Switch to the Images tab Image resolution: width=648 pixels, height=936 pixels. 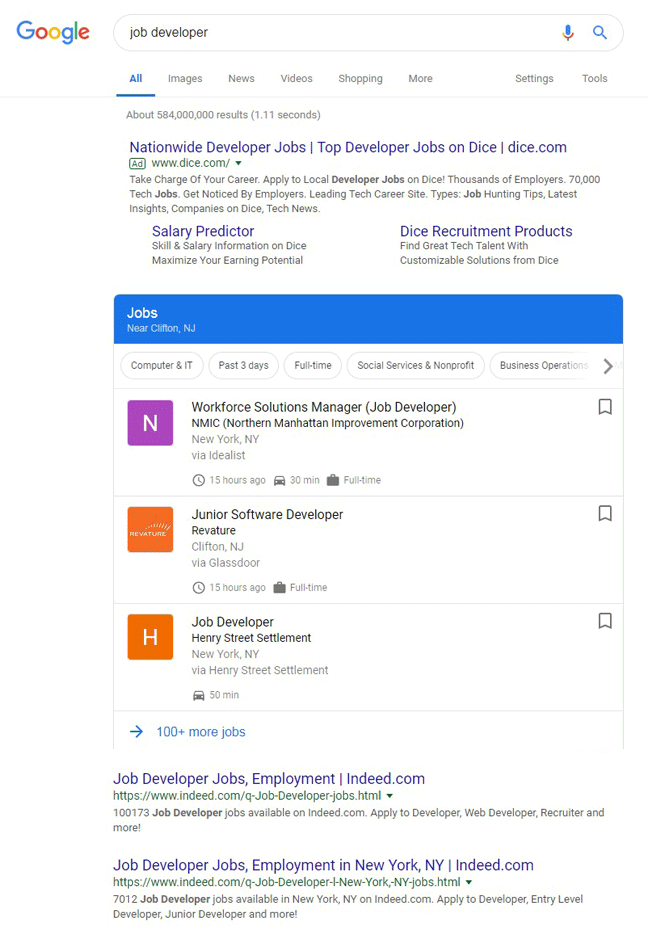(185, 78)
